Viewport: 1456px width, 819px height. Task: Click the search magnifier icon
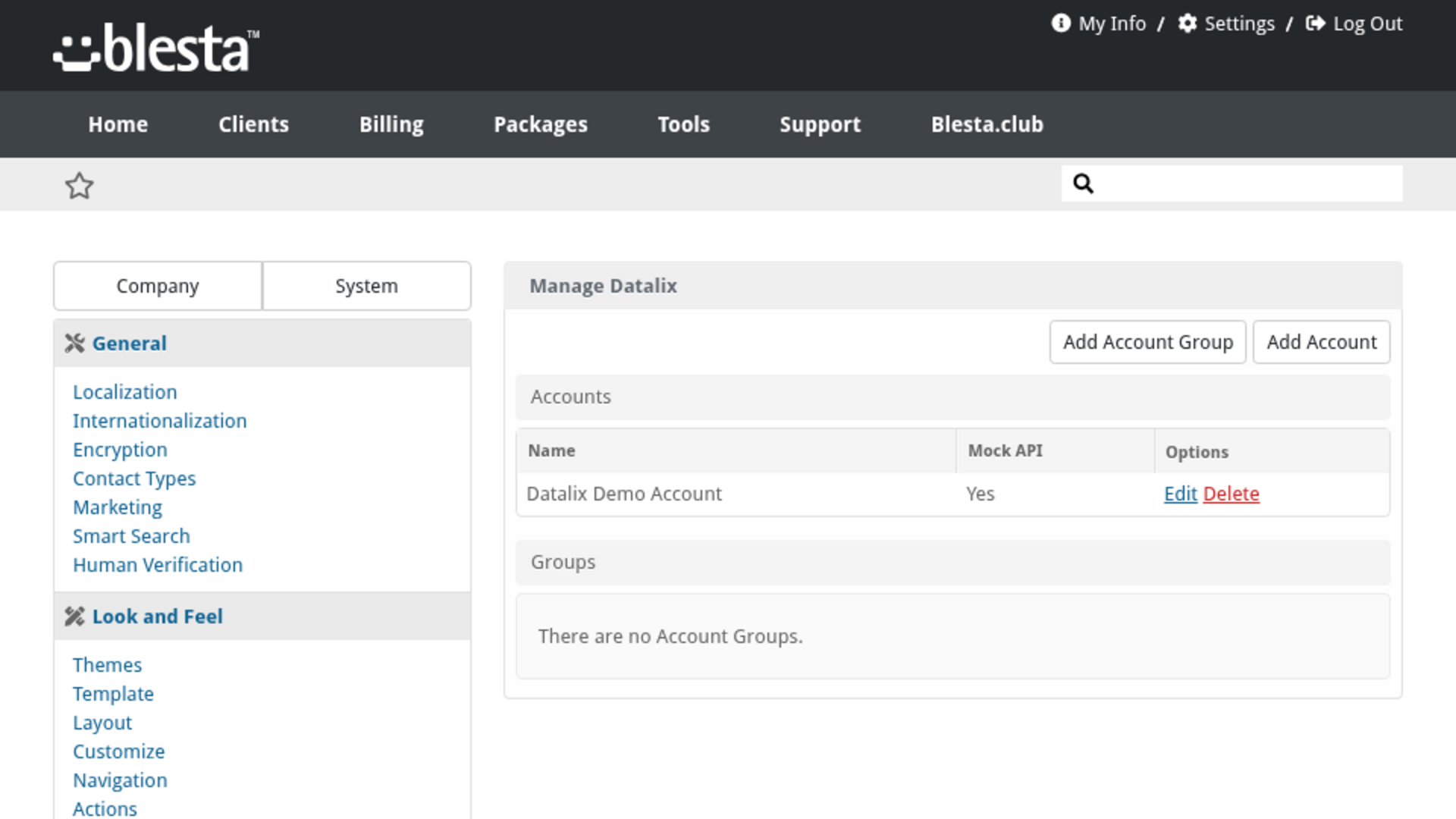1083,184
